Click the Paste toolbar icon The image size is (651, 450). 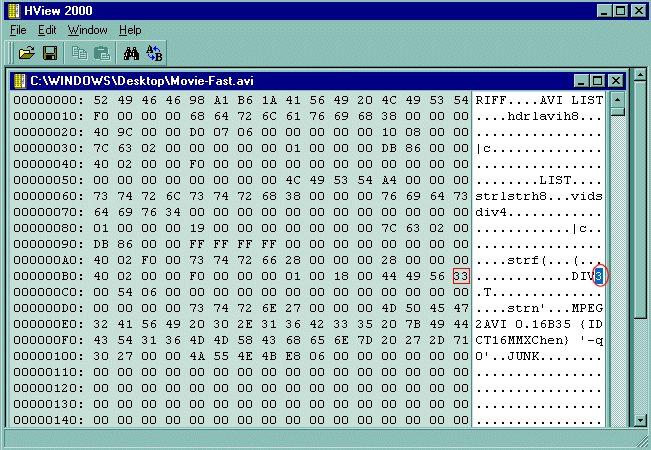pos(102,53)
